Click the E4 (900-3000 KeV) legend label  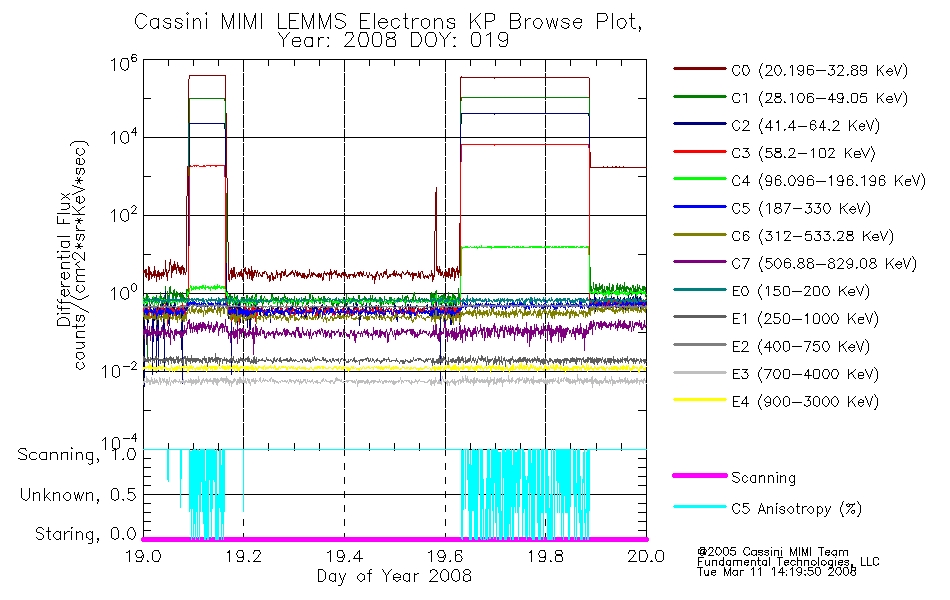coord(805,402)
